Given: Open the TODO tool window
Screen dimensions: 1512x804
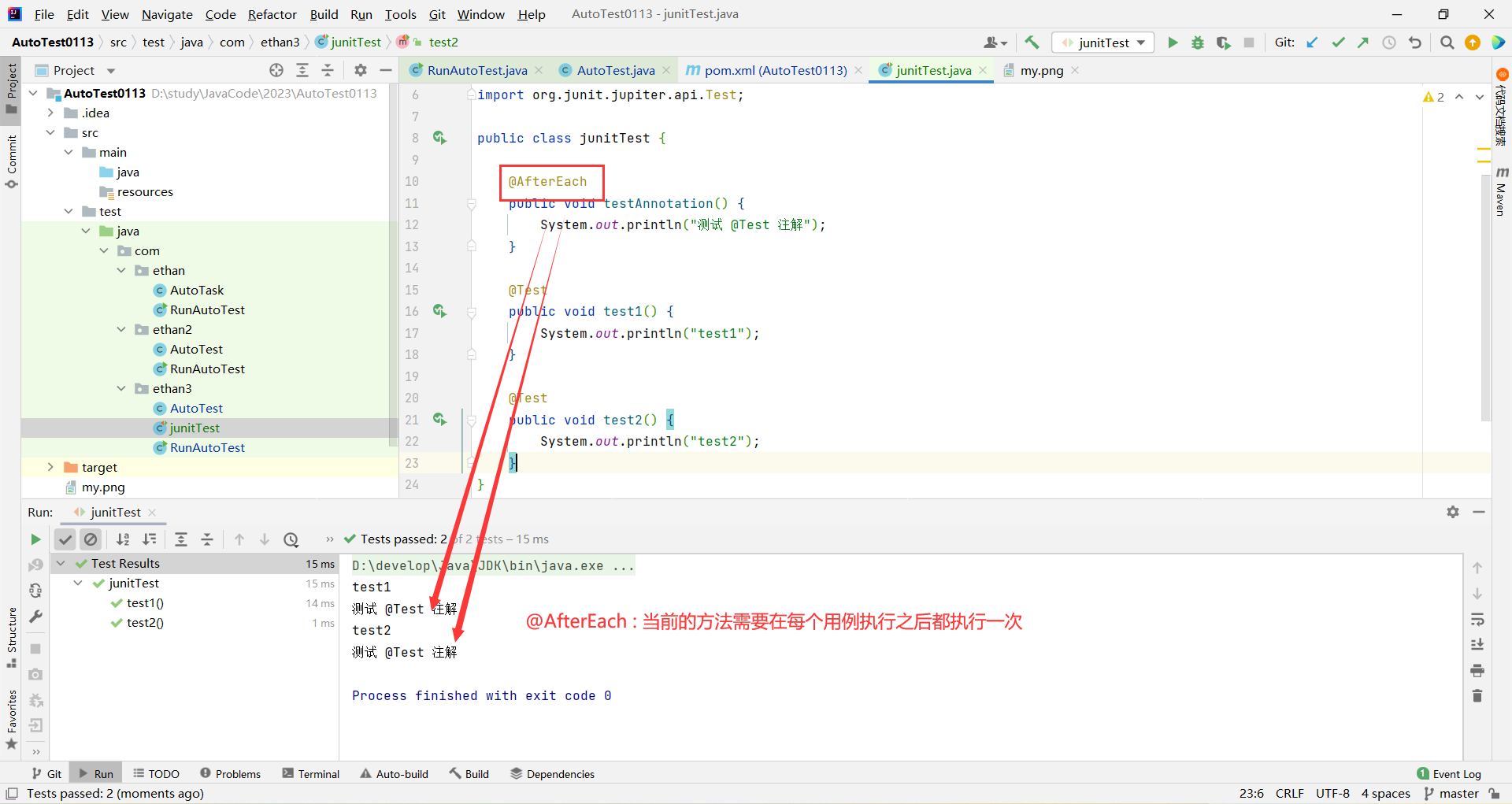Looking at the screenshot, I should click(156, 774).
